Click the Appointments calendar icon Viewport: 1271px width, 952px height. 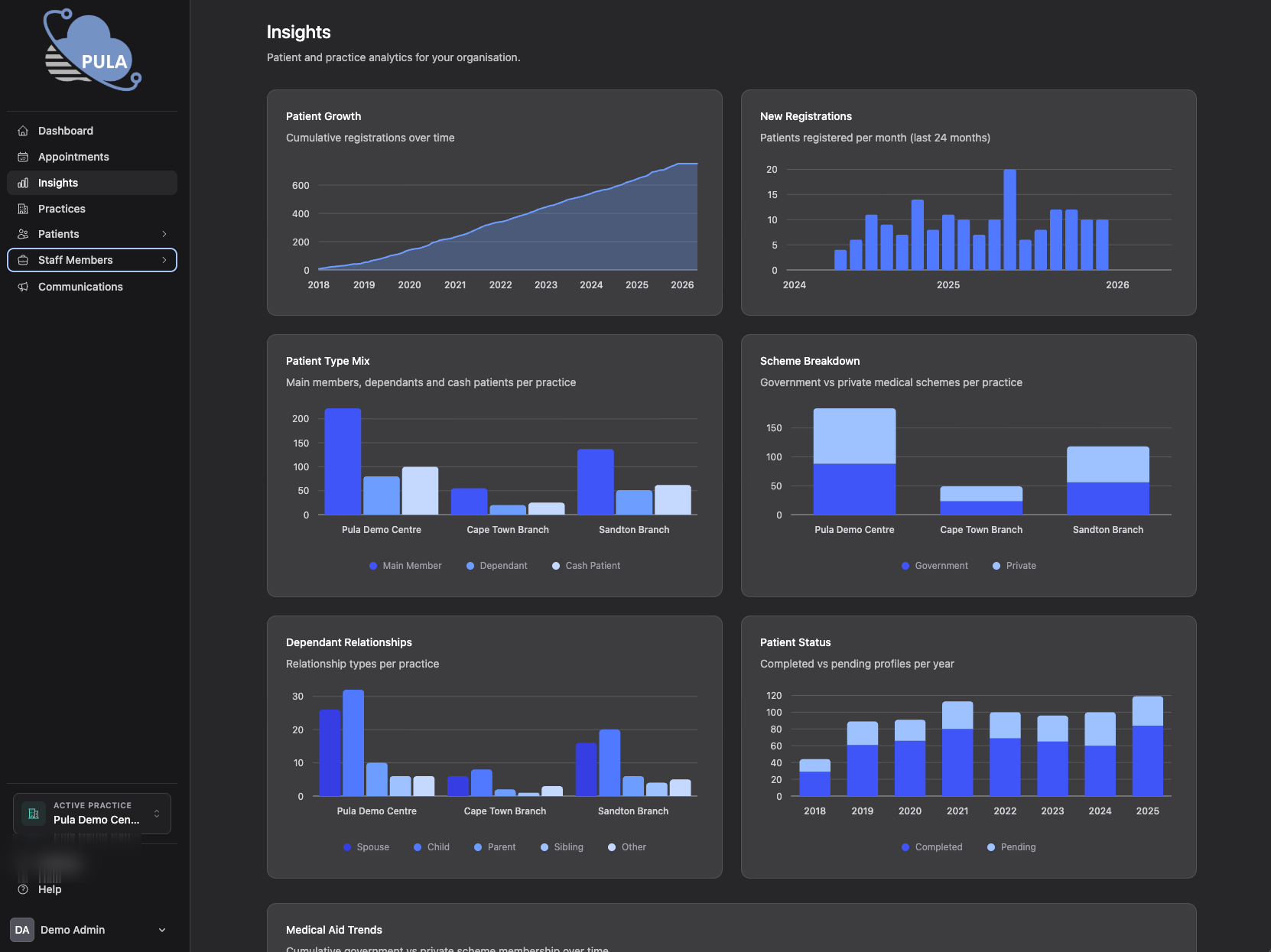(x=23, y=157)
